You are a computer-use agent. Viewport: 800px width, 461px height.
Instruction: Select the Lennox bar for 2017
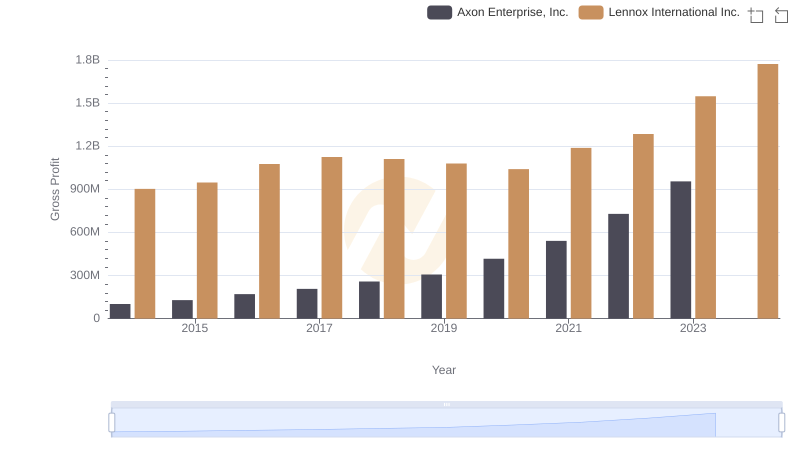click(x=332, y=238)
